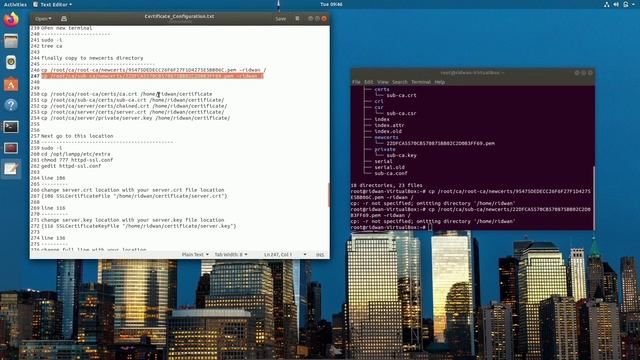The width and height of the screenshot is (640, 360).
Task: Open the Terminal Search menu
Action: 400,82
